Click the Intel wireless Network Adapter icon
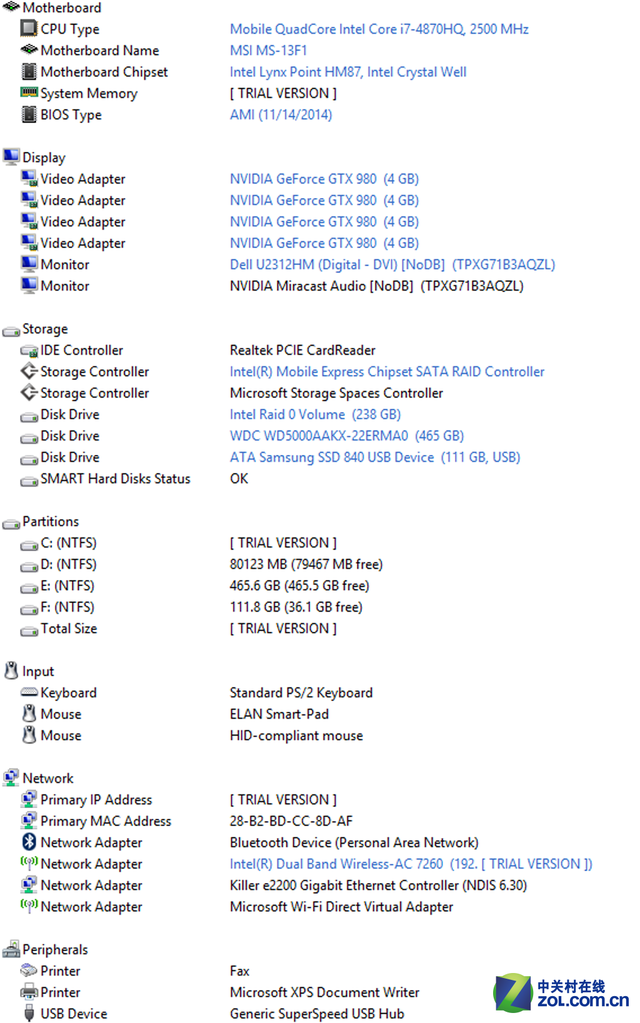640x1023 pixels. click(x=29, y=863)
